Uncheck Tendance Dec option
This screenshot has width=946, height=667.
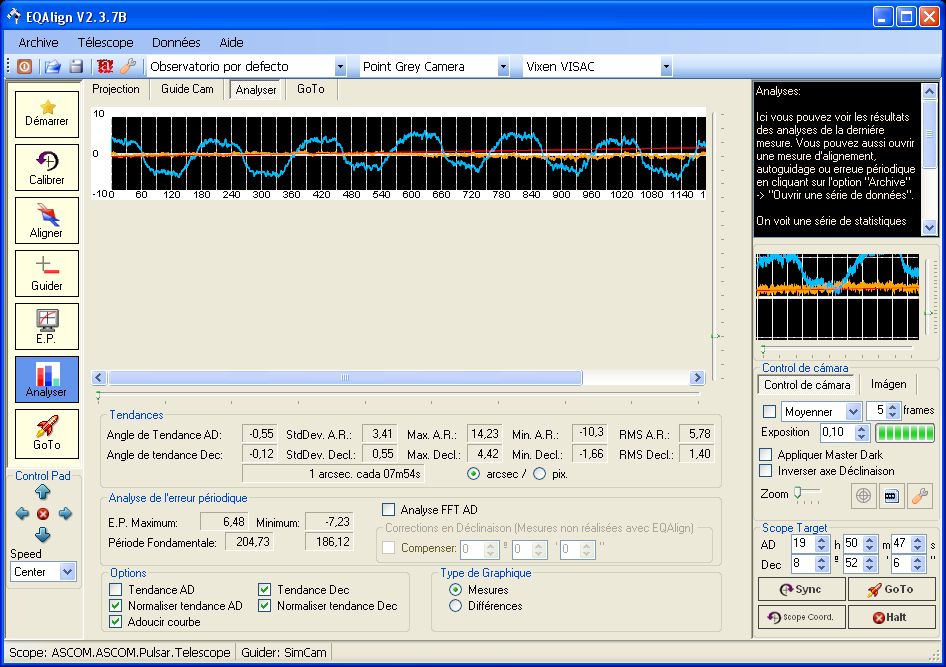[x=264, y=589]
